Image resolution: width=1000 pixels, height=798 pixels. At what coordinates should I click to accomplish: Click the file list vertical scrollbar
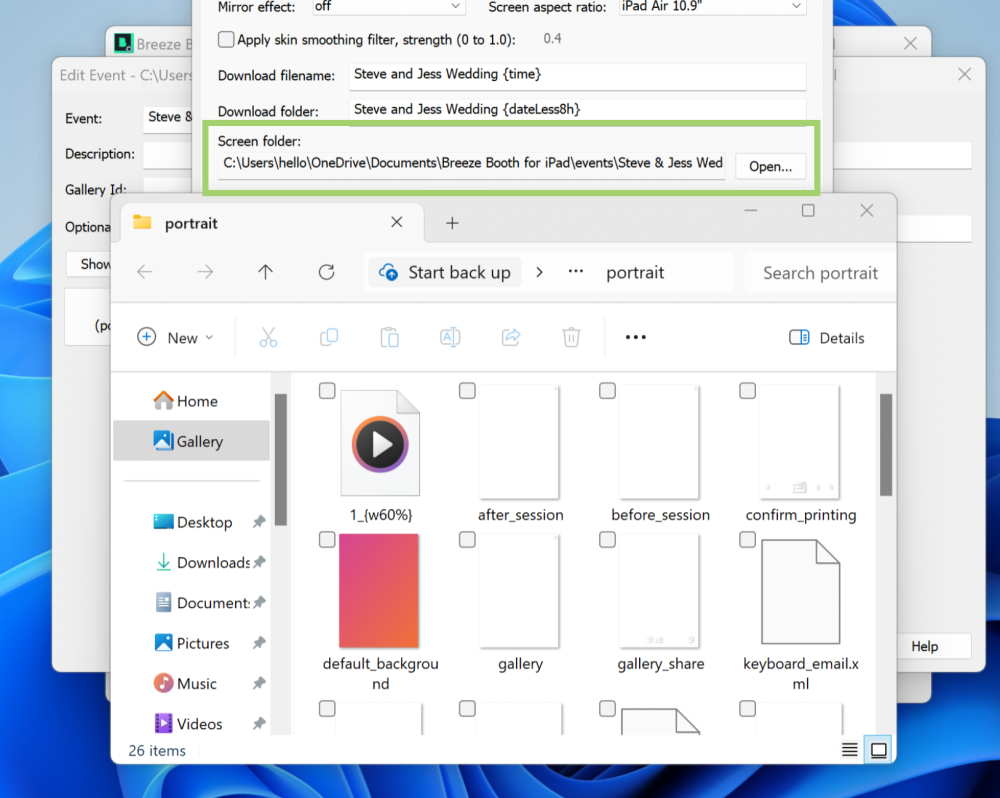click(x=886, y=445)
